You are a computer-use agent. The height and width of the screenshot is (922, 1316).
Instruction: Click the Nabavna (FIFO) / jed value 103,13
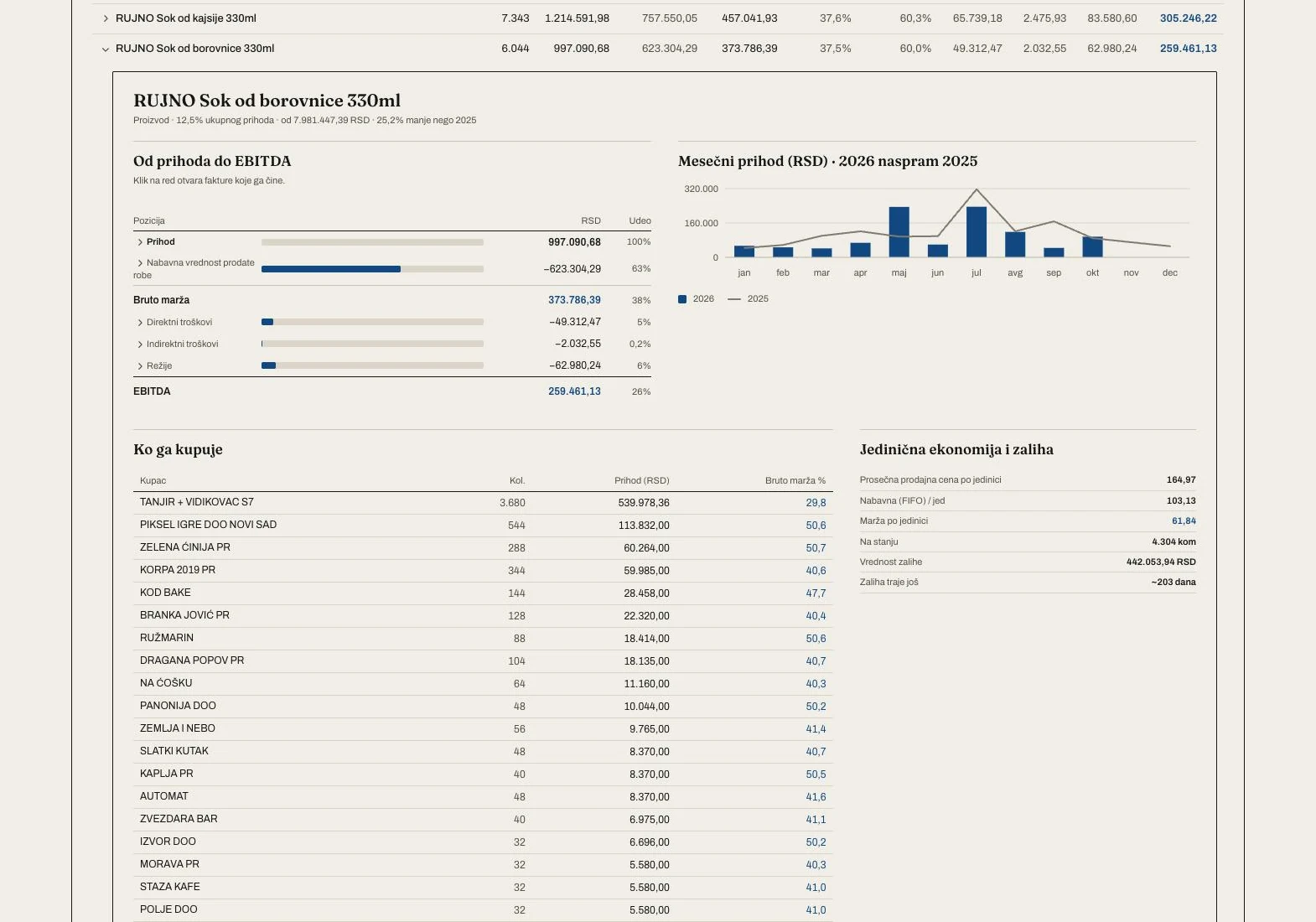[x=1181, y=501]
